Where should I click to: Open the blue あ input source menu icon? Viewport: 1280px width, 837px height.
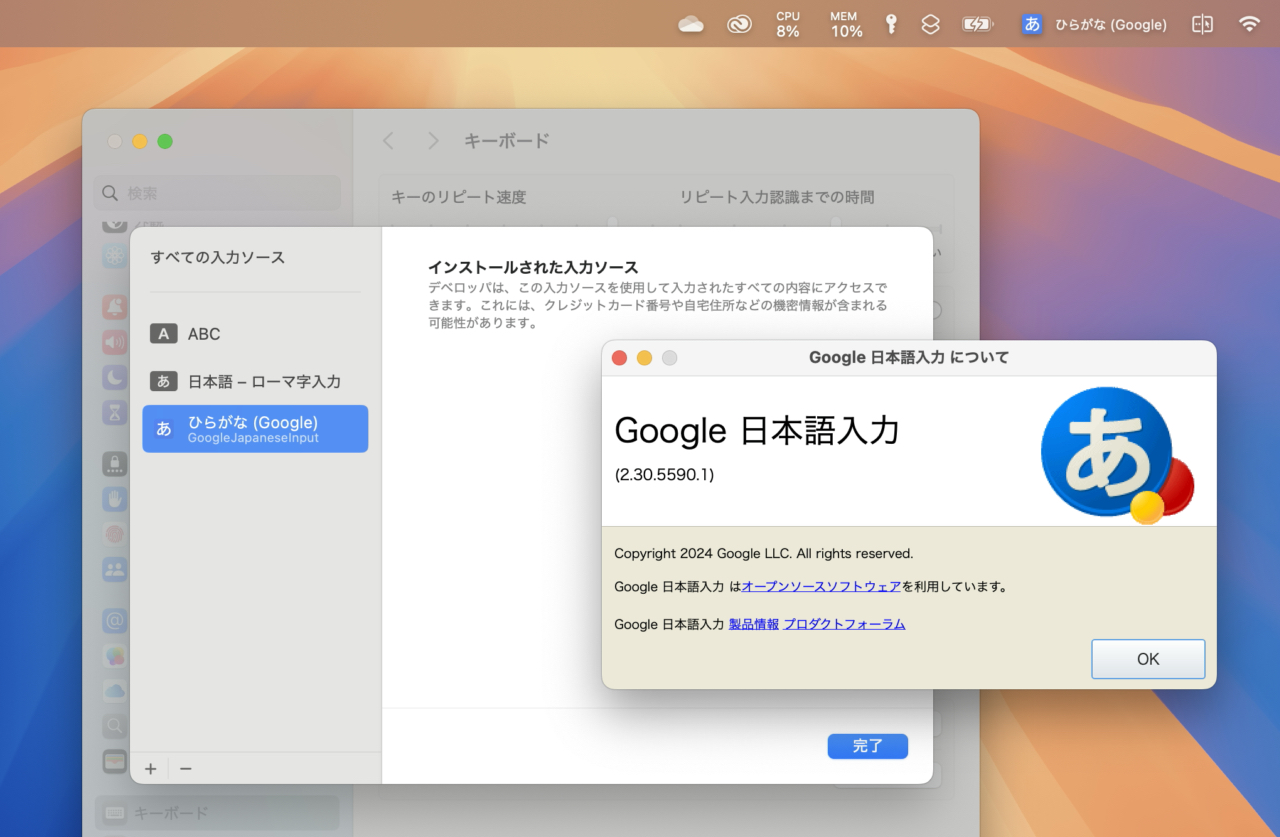tap(1032, 24)
